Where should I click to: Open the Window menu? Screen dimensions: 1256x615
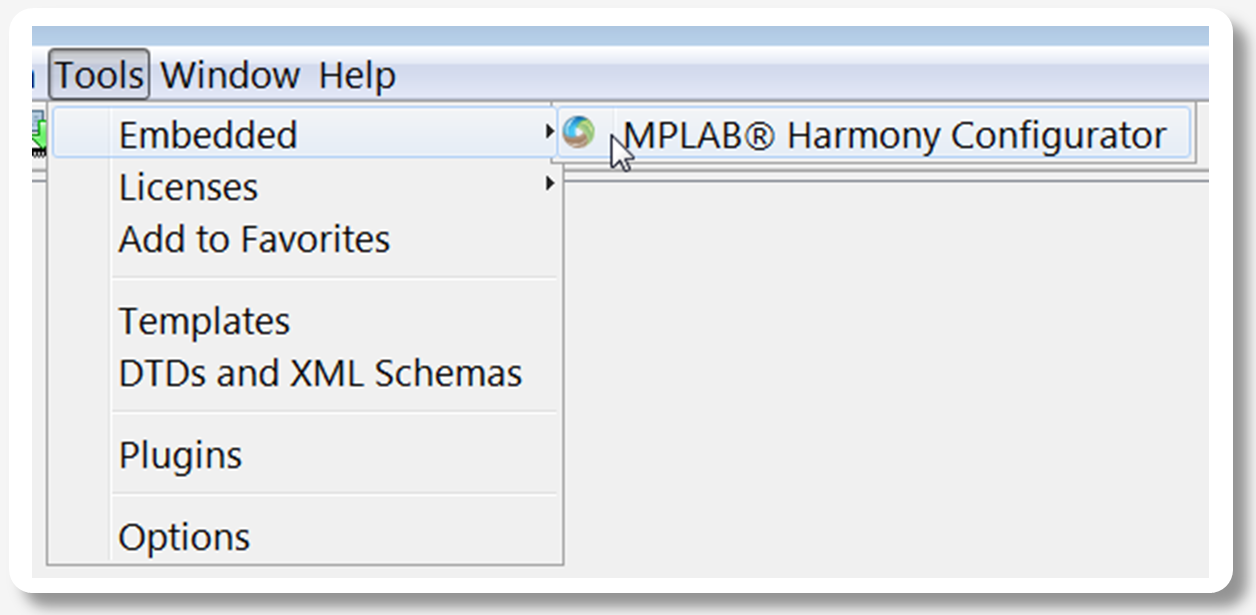[x=230, y=73]
